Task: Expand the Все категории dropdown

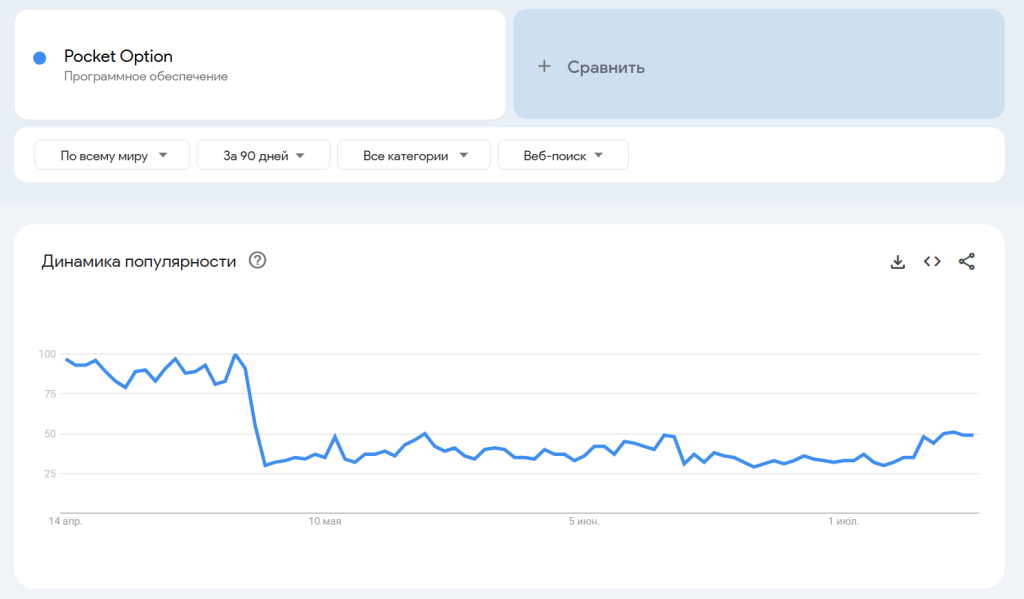Action: [414, 155]
